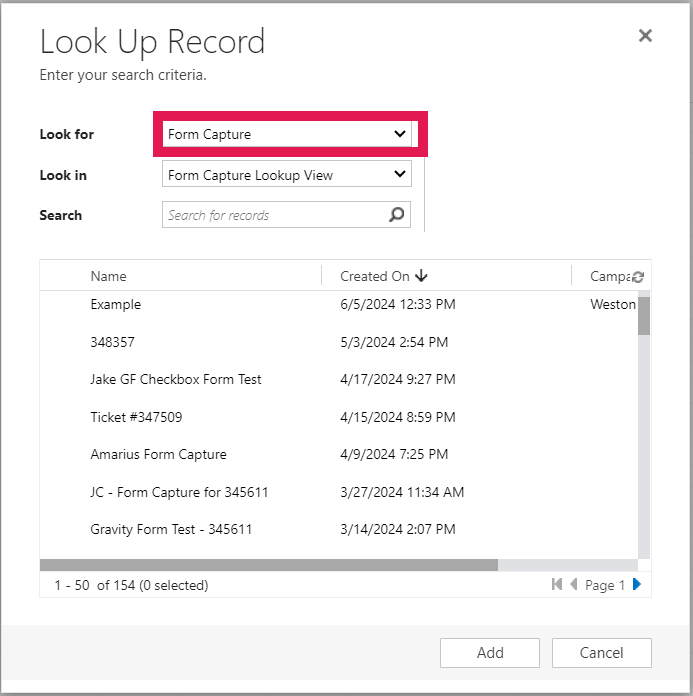Sort by the Created On column header
The height and width of the screenshot is (696, 693).
click(375, 276)
